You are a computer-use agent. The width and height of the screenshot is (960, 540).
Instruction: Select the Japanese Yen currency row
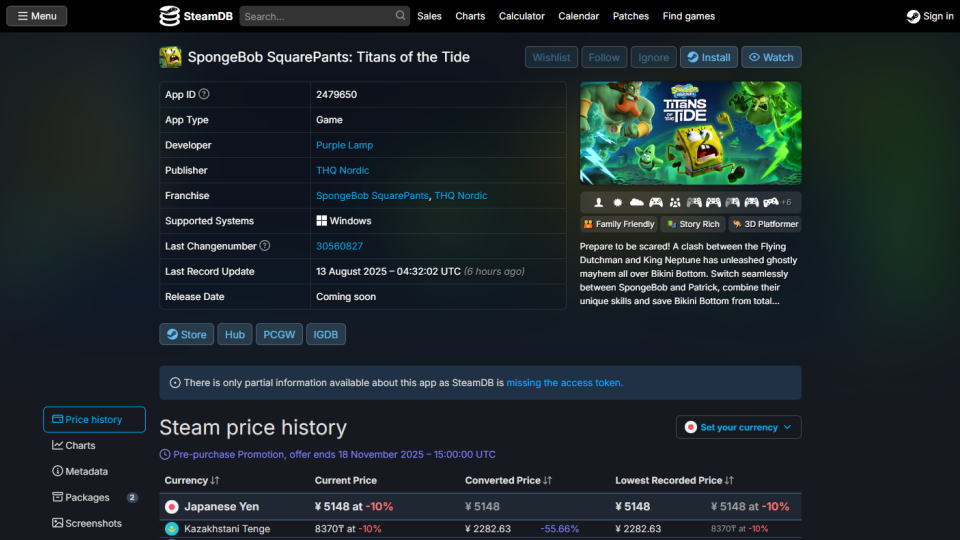point(480,506)
